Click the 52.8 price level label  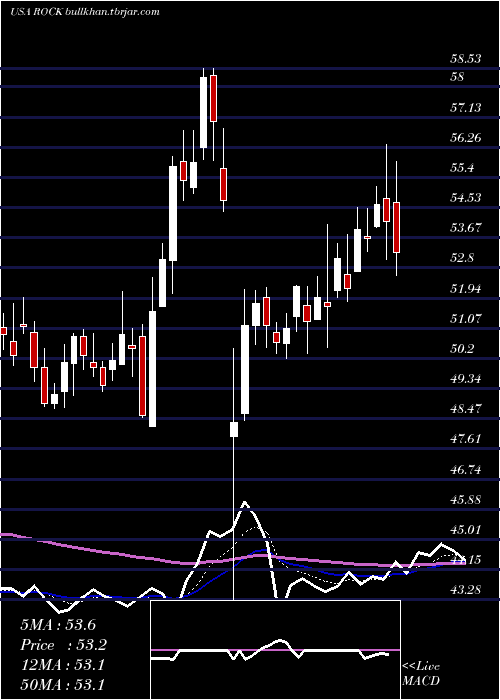(461, 258)
